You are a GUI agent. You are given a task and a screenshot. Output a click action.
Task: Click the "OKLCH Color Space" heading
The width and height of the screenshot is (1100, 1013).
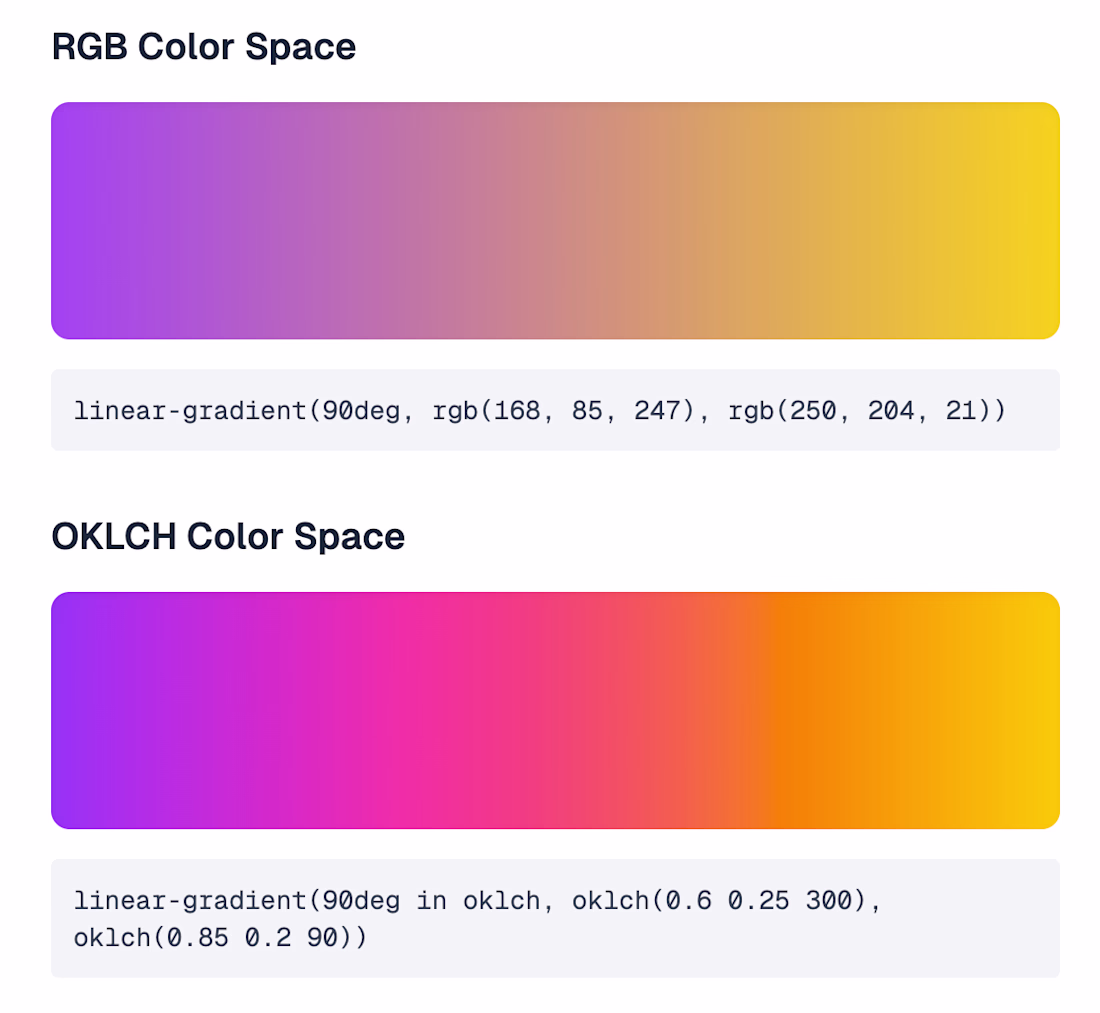tap(228, 537)
